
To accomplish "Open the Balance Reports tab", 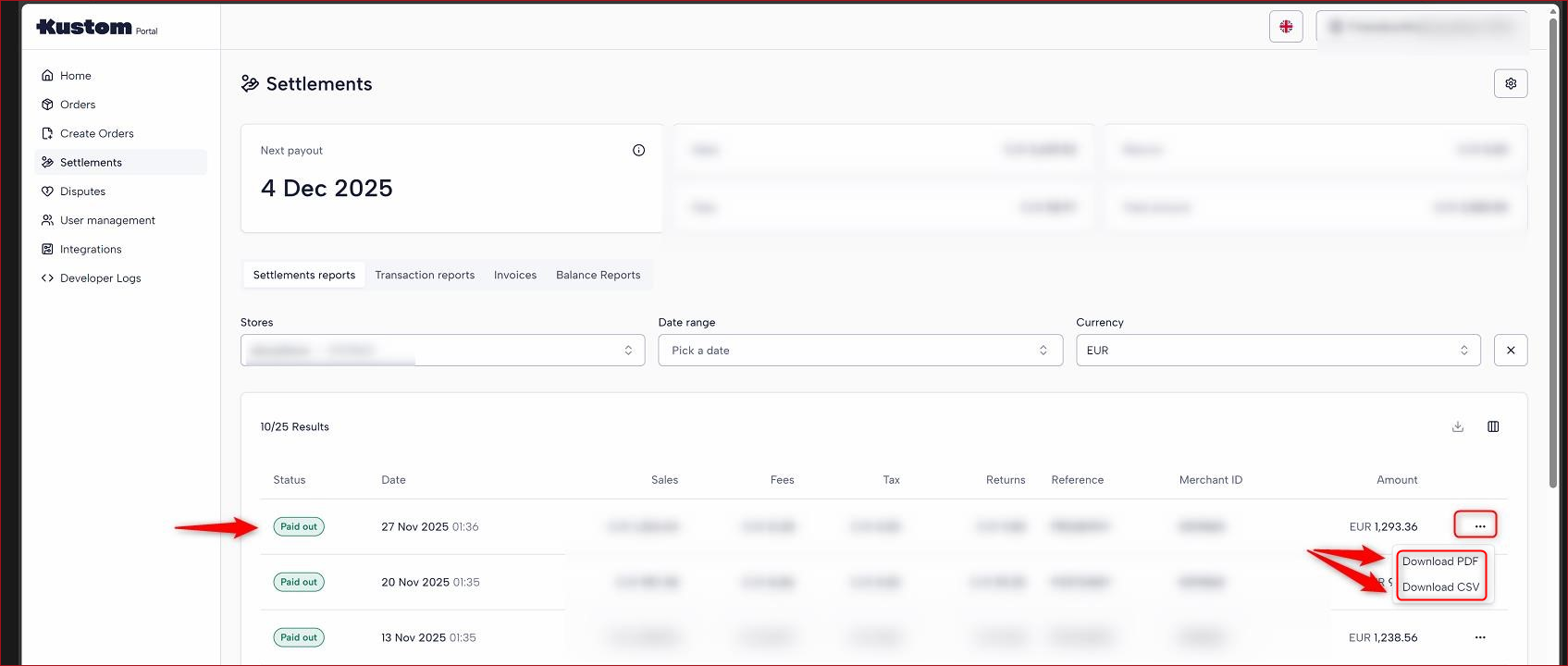I will click(x=598, y=275).
